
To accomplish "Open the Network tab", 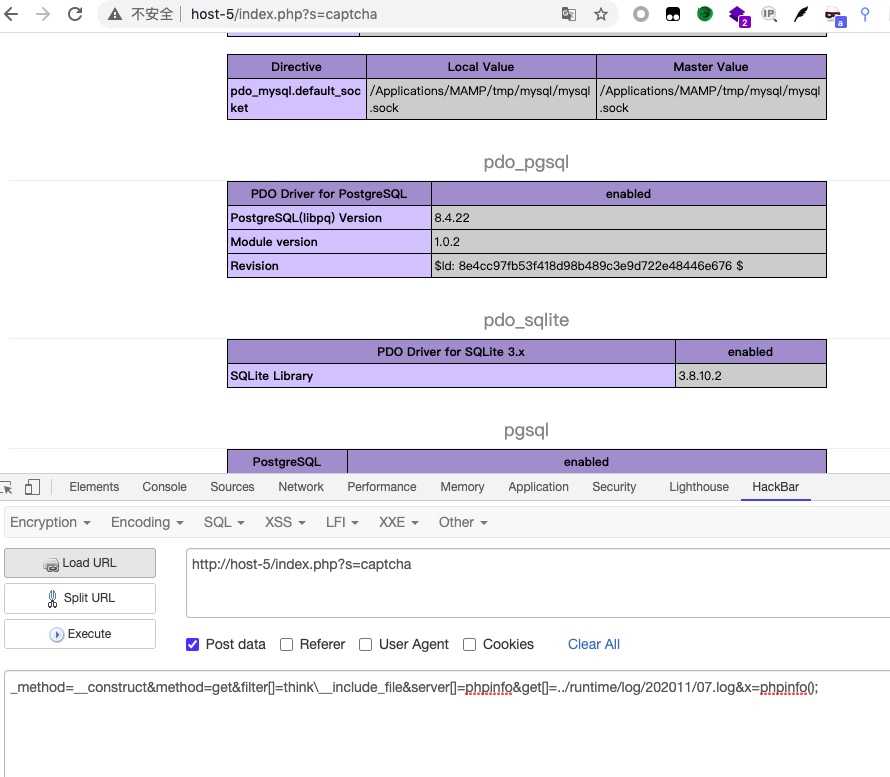I will point(301,487).
